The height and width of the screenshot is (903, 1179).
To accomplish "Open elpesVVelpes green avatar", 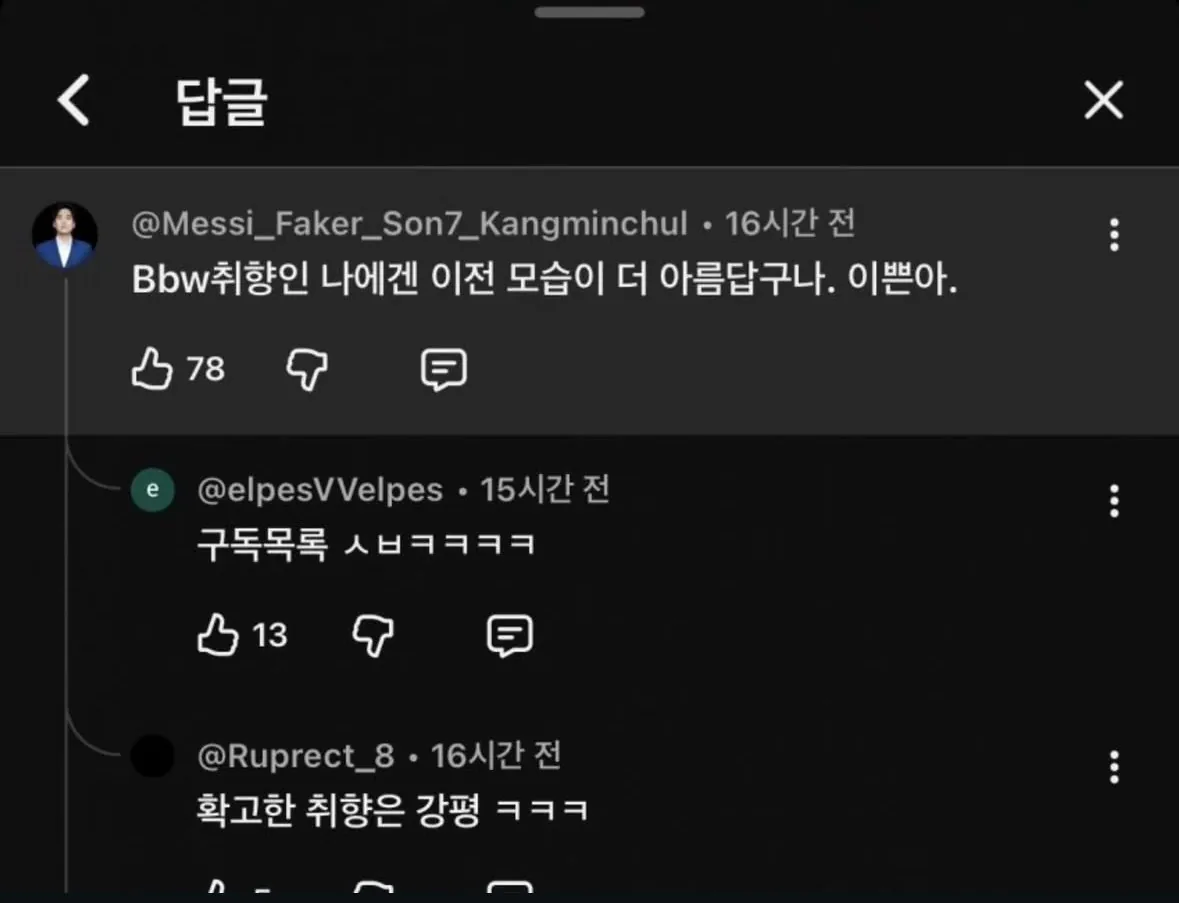I will [x=153, y=489].
